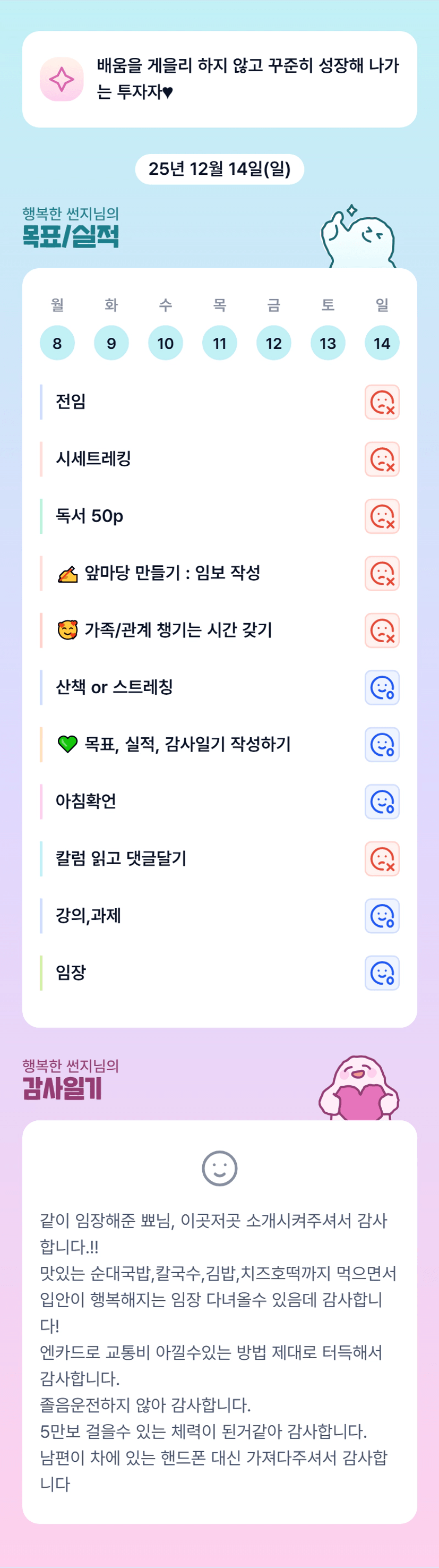Toggle the sad face status for 전임
This screenshot has width=439, height=1568.
pos(382,402)
